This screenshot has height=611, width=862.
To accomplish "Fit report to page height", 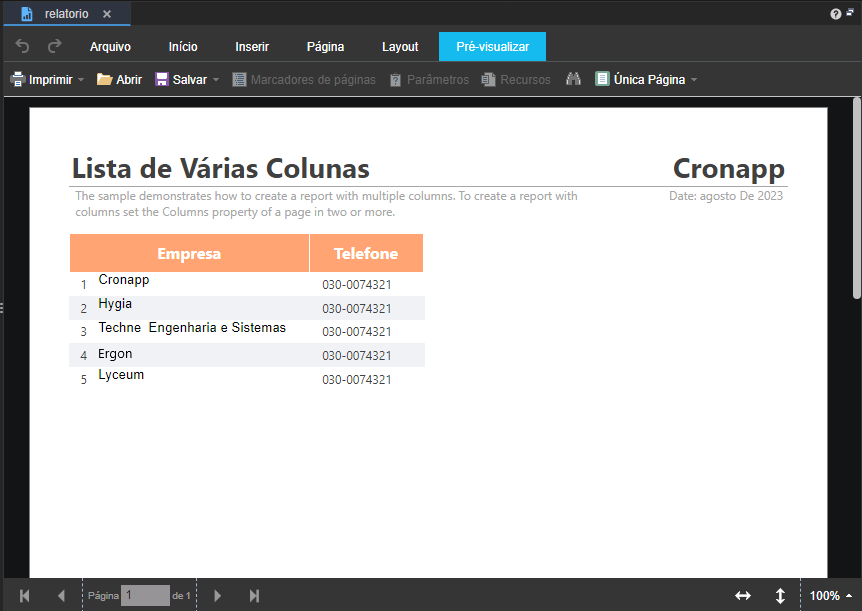I will 780,596.
